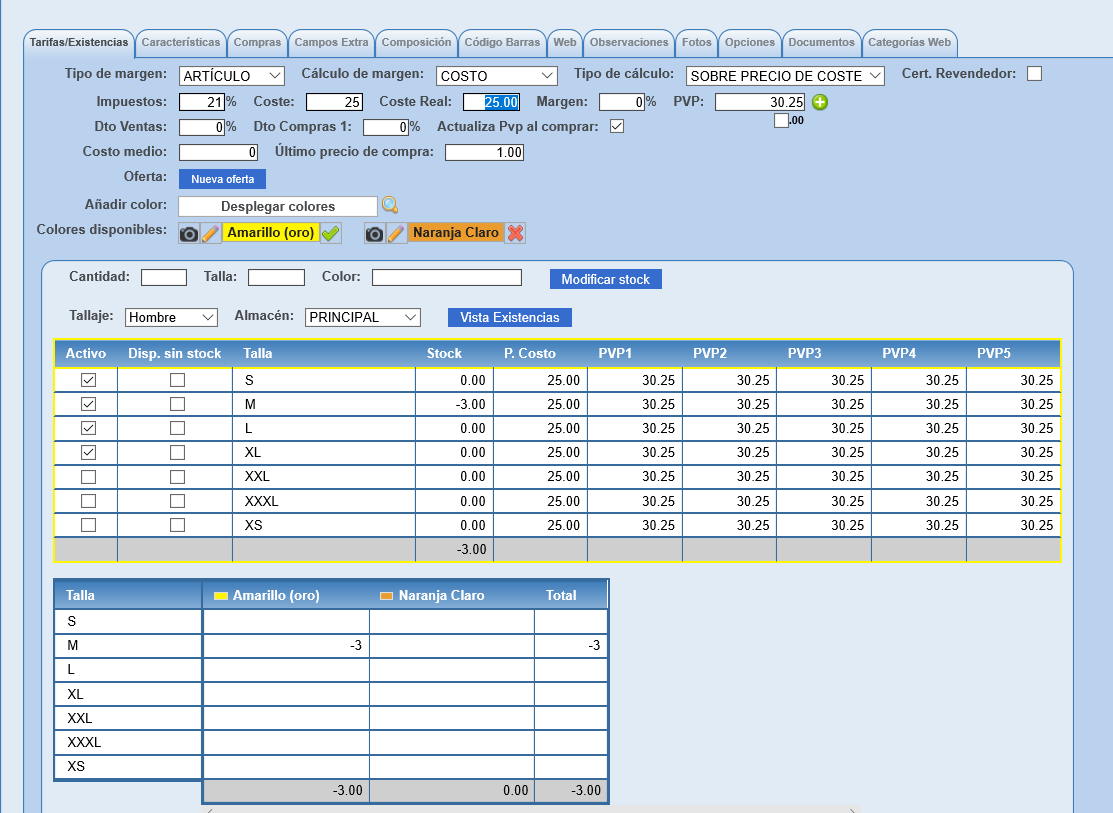Switch to the Documentos tab
Image resolution: width=1113 pixels, height=813 pixels.
821,43
